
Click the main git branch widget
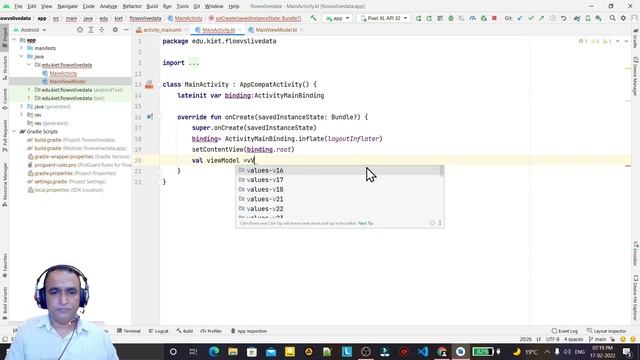(598, 339)
